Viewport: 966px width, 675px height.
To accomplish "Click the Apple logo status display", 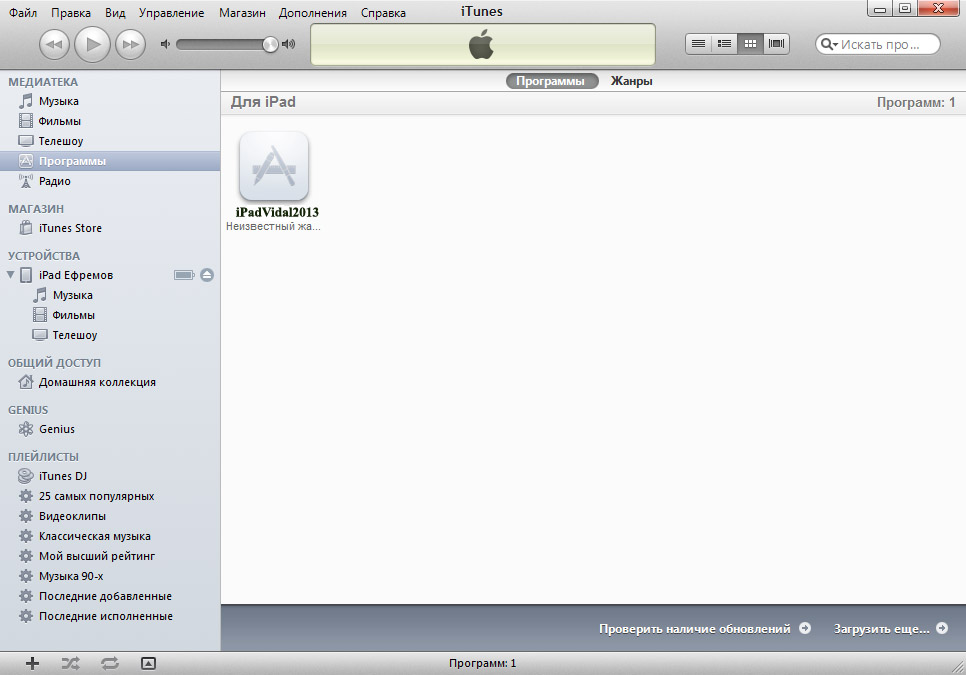I will tap(482, 44).
